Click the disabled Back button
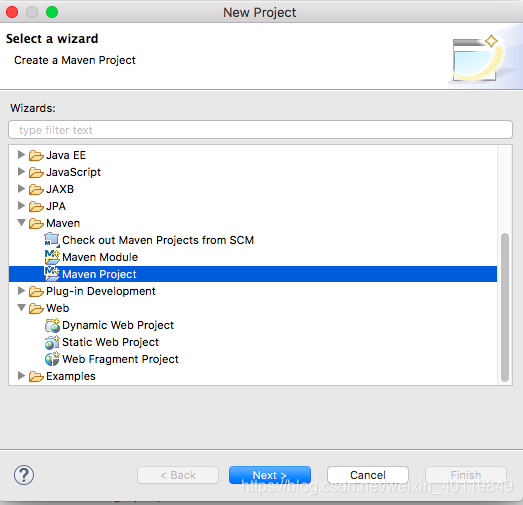 coord(178,475)
